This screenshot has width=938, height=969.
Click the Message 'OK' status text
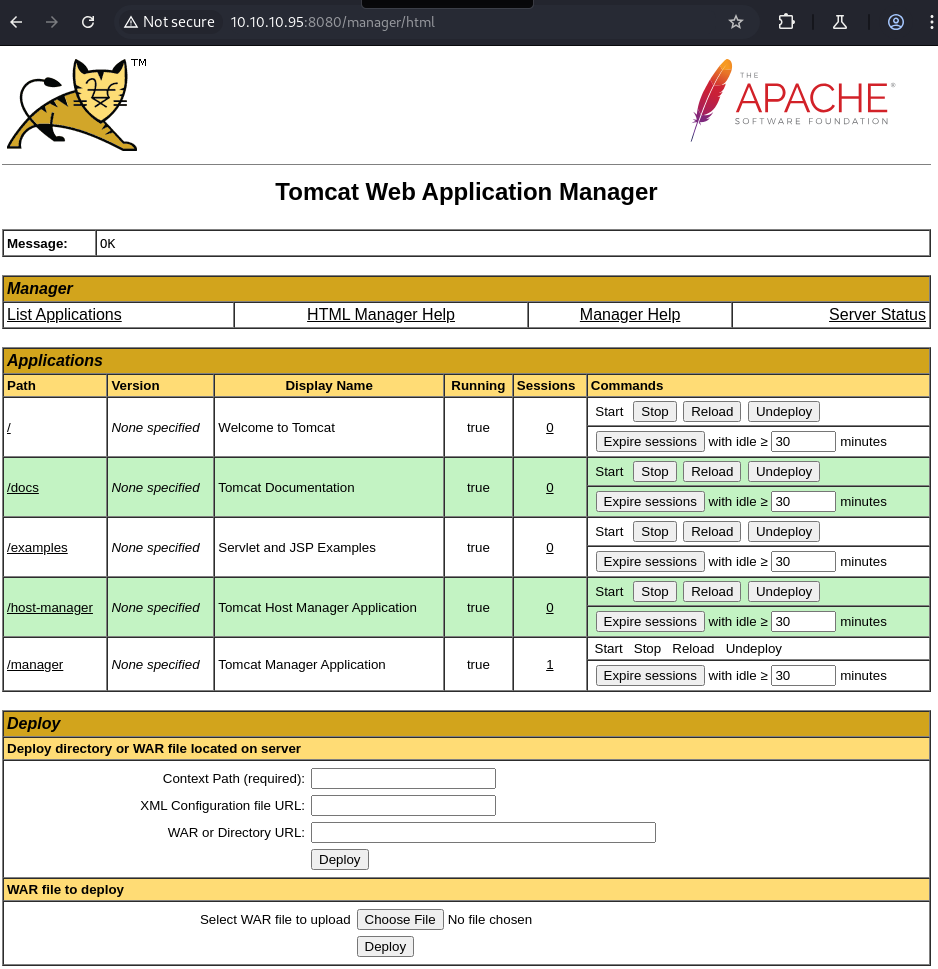tap(108, 243)
